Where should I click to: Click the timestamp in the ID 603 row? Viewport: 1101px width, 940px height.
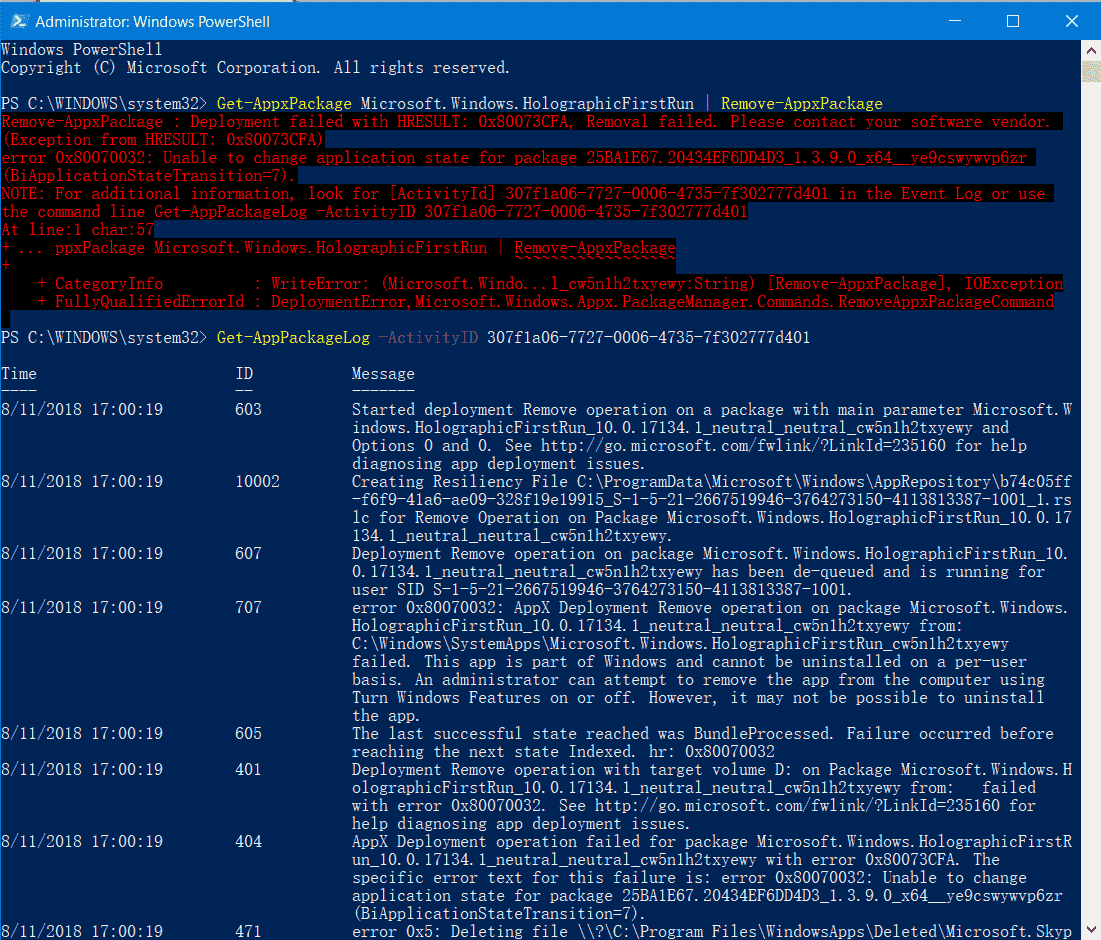[82, 409]
